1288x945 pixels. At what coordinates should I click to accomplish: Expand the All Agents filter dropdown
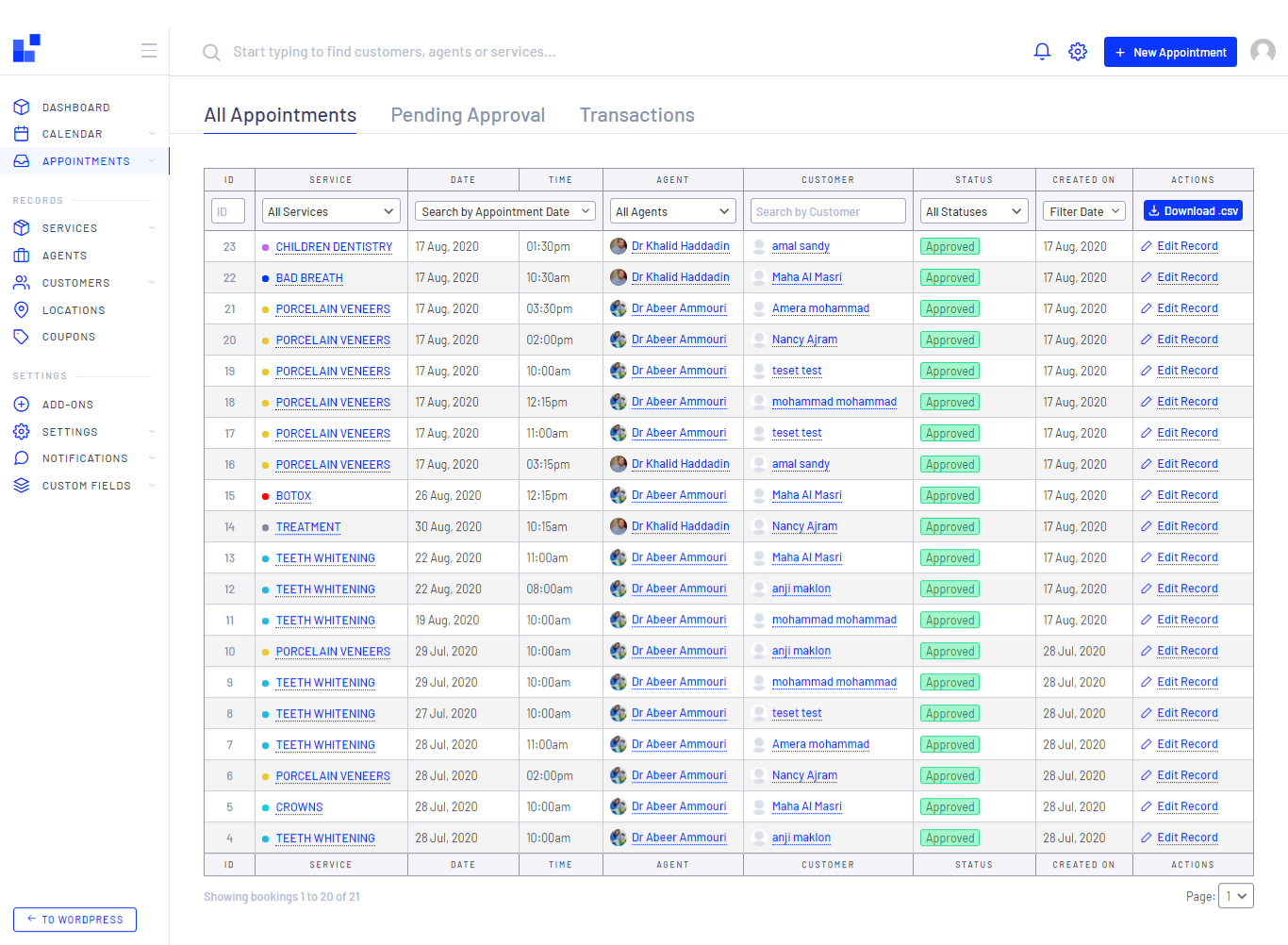coord(672,212)
